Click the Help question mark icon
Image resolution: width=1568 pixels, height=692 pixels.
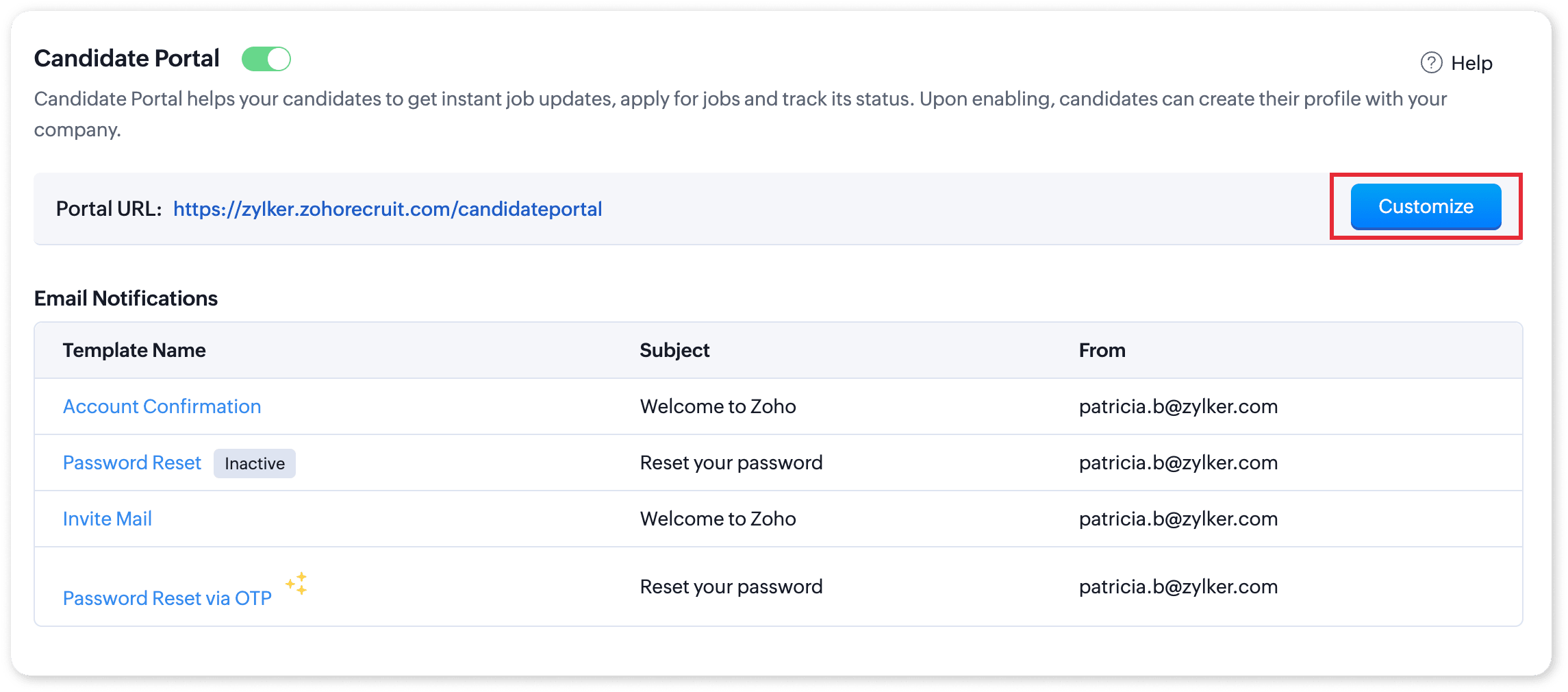[x=1431, y=63]
